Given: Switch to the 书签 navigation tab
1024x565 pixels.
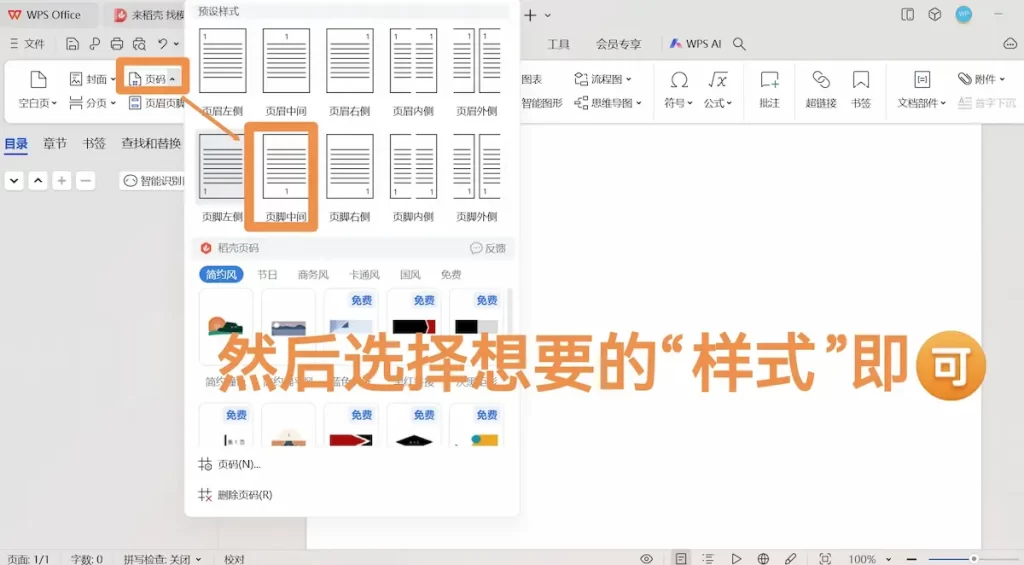Looking at the screenshot, I should (x=93, y=143).
